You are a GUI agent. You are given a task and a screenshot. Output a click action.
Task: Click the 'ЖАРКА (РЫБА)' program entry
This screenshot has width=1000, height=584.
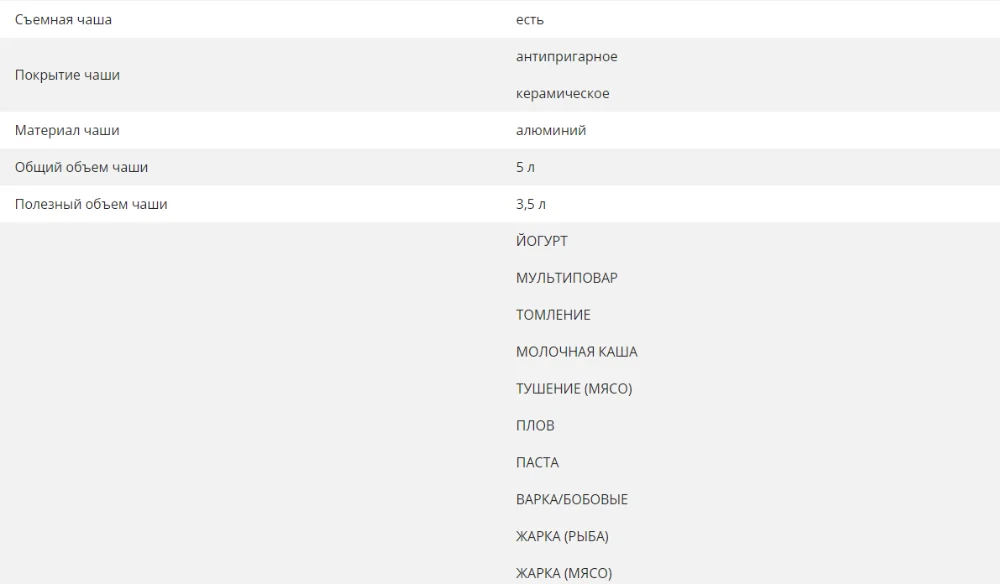562,537
